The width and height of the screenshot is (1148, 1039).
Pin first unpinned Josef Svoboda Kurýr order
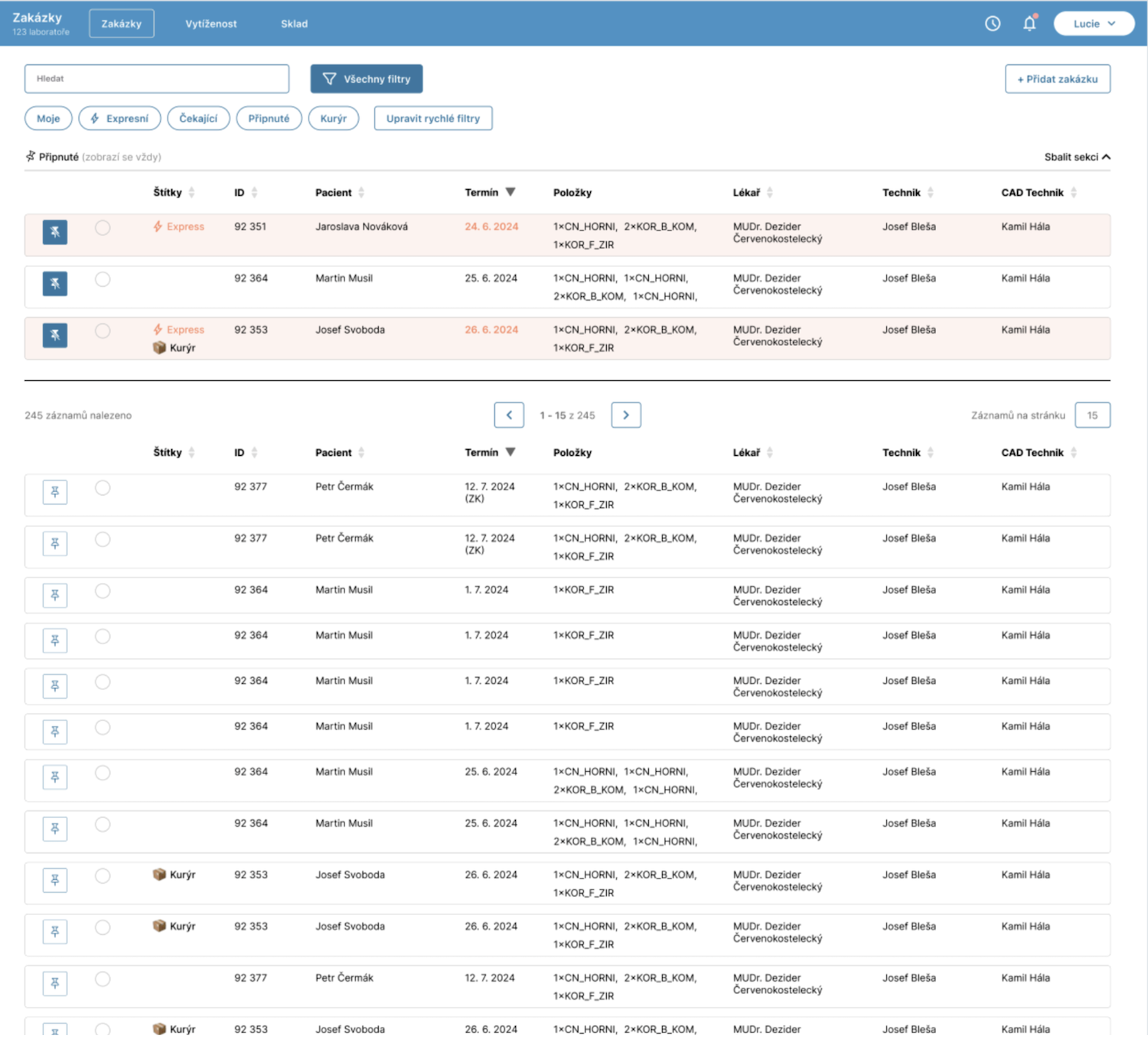55,881
